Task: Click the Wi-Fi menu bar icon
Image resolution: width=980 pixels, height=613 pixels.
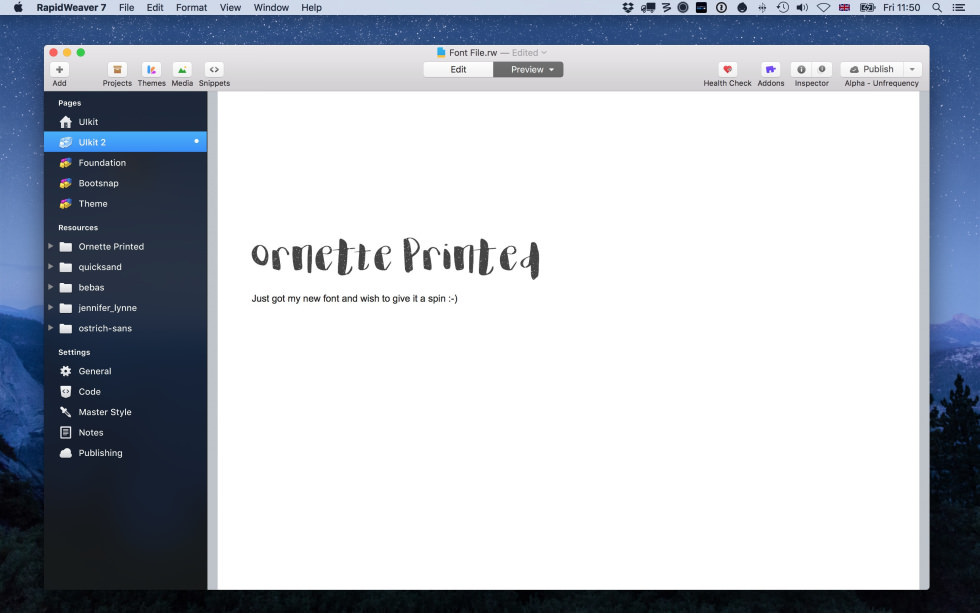Action: point(824,7)
